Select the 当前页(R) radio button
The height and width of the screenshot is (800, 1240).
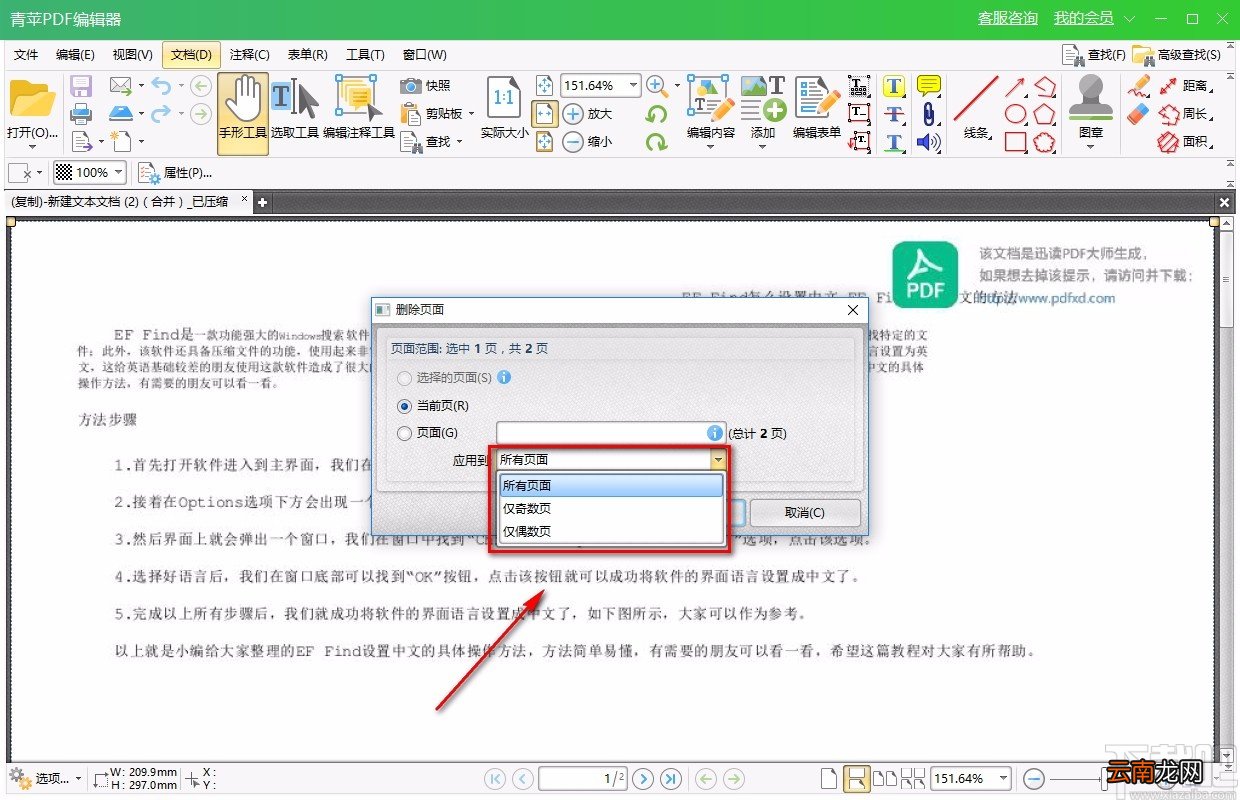404,406
